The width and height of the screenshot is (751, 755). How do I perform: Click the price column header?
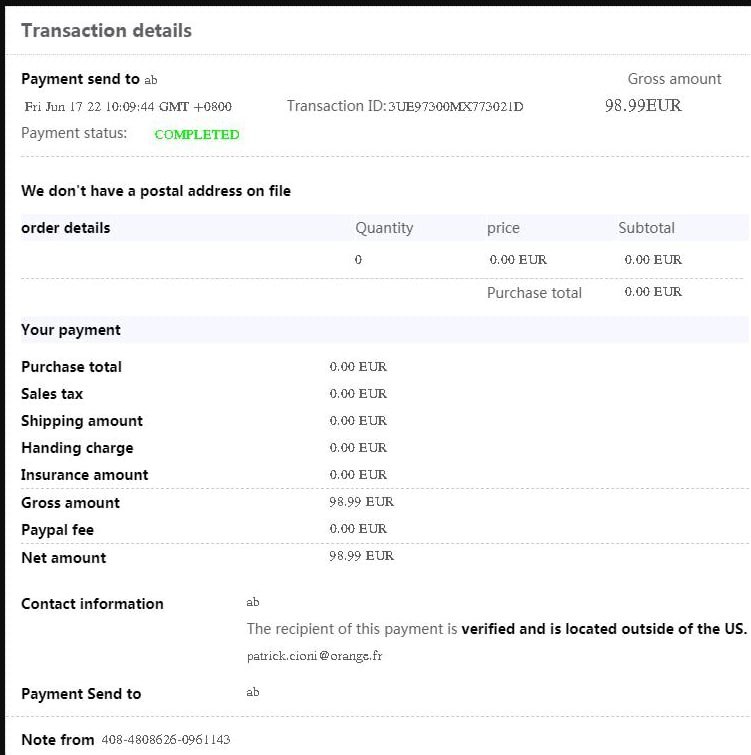(x=503, y=228)
